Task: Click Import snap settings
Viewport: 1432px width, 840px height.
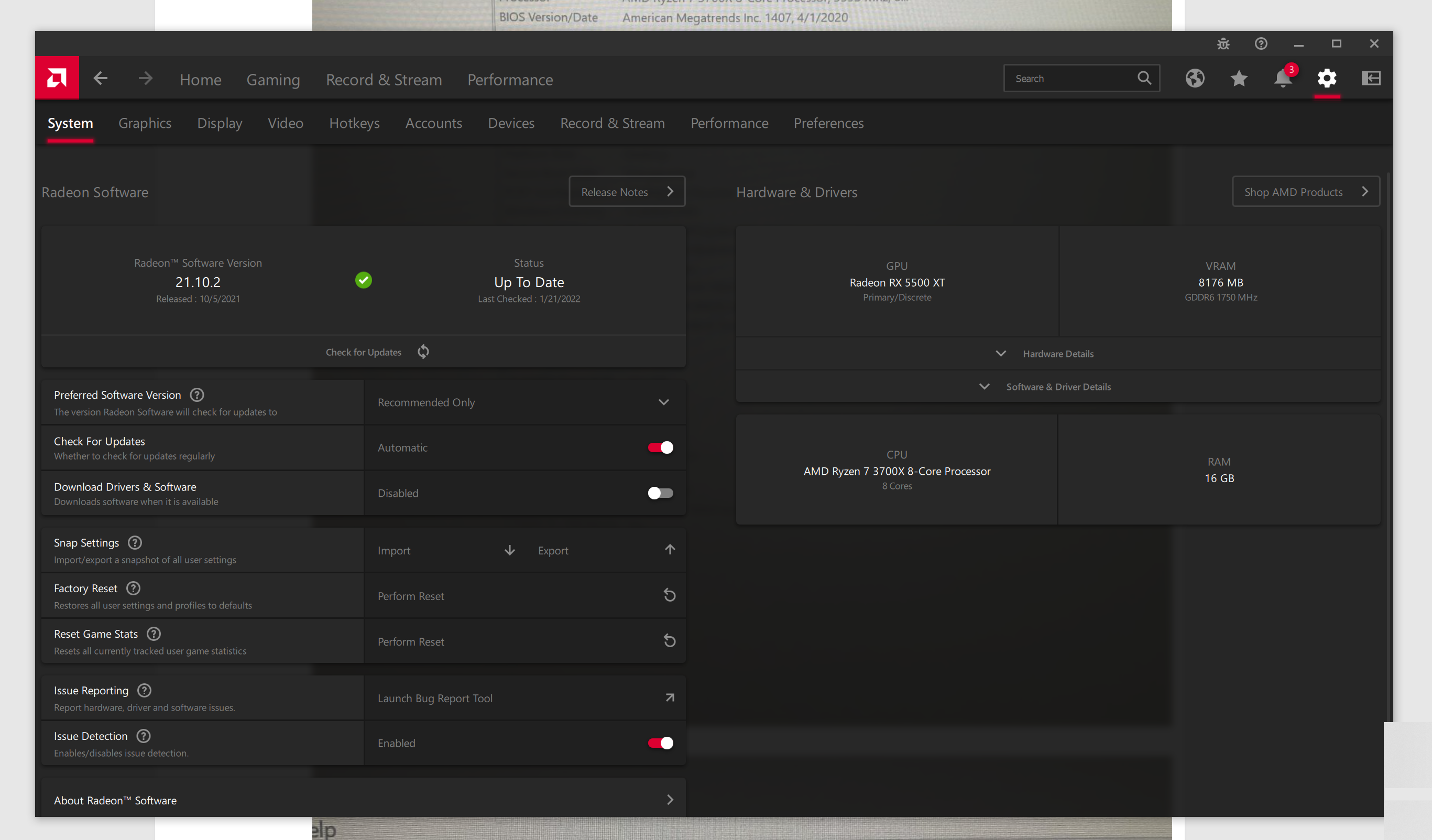Action: click(394, 550)
